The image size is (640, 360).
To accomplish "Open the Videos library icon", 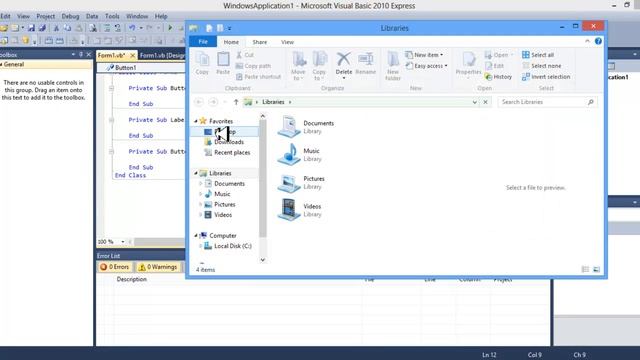I will (289, 210).
